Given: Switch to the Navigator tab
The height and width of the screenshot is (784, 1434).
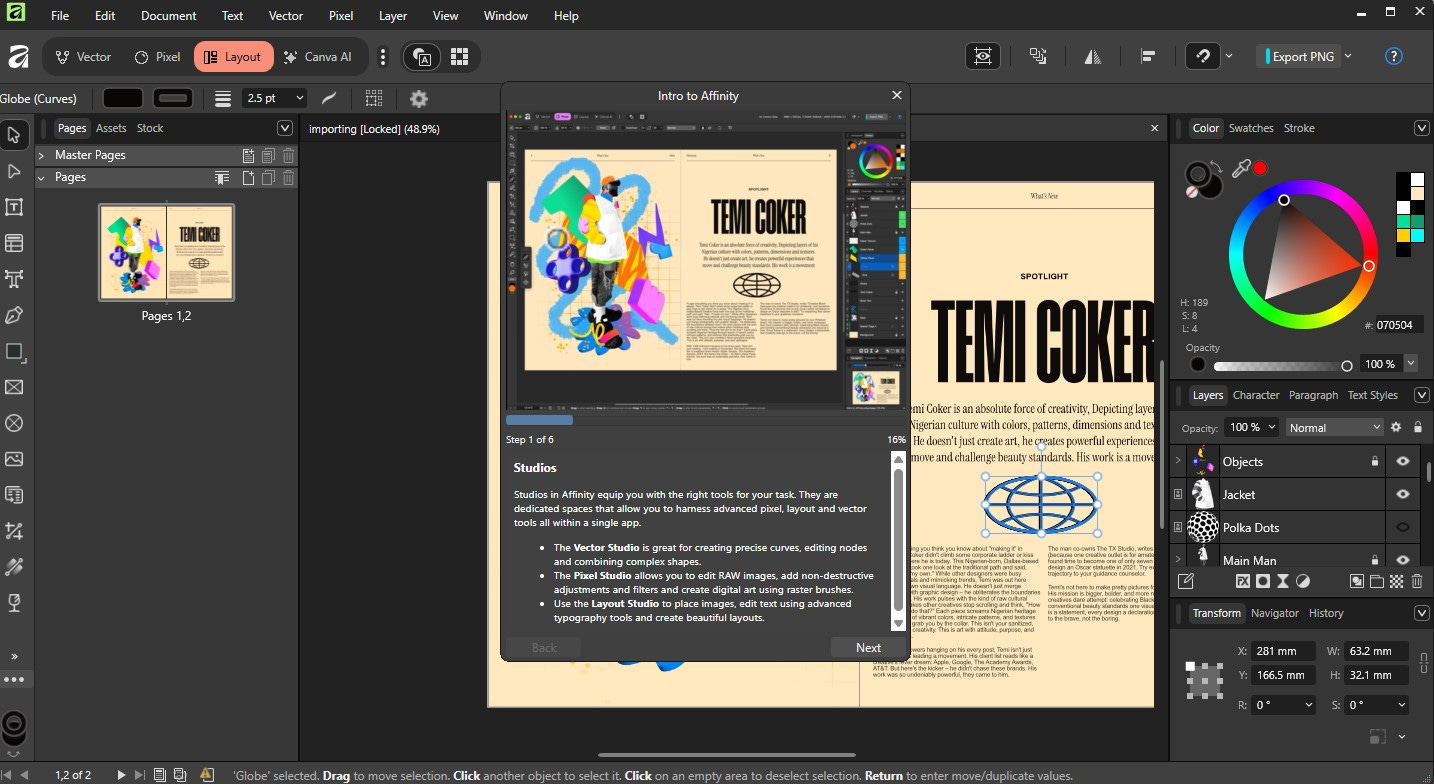Looking at the screenshot, I should click(x=1275, y=613).
